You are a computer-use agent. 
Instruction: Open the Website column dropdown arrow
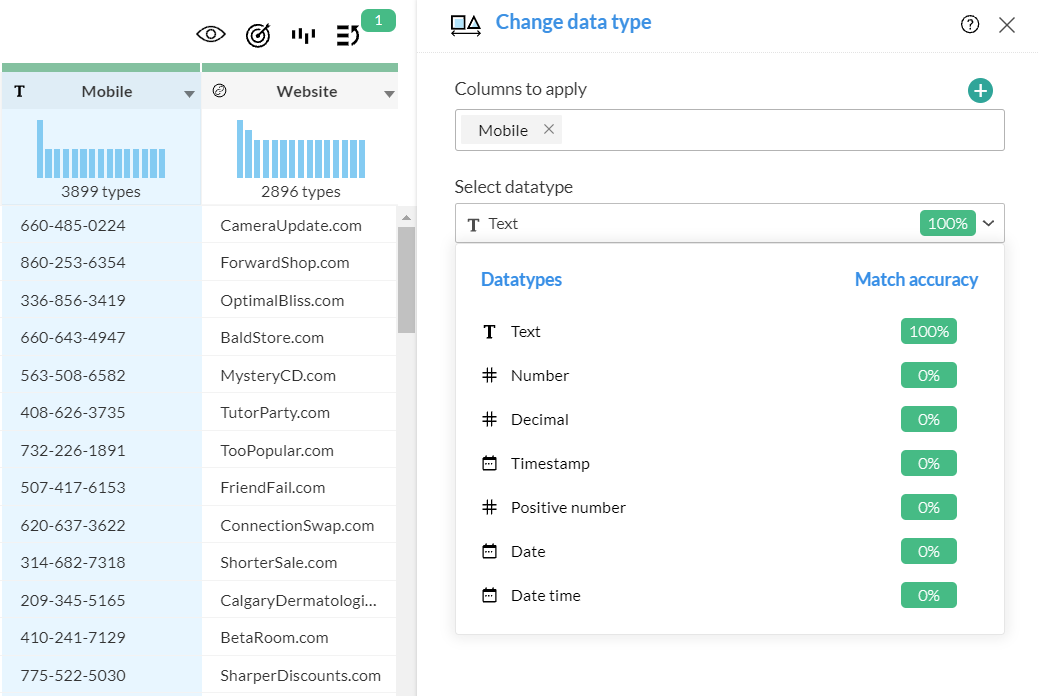pyautogui.click(x=389, y=94)
